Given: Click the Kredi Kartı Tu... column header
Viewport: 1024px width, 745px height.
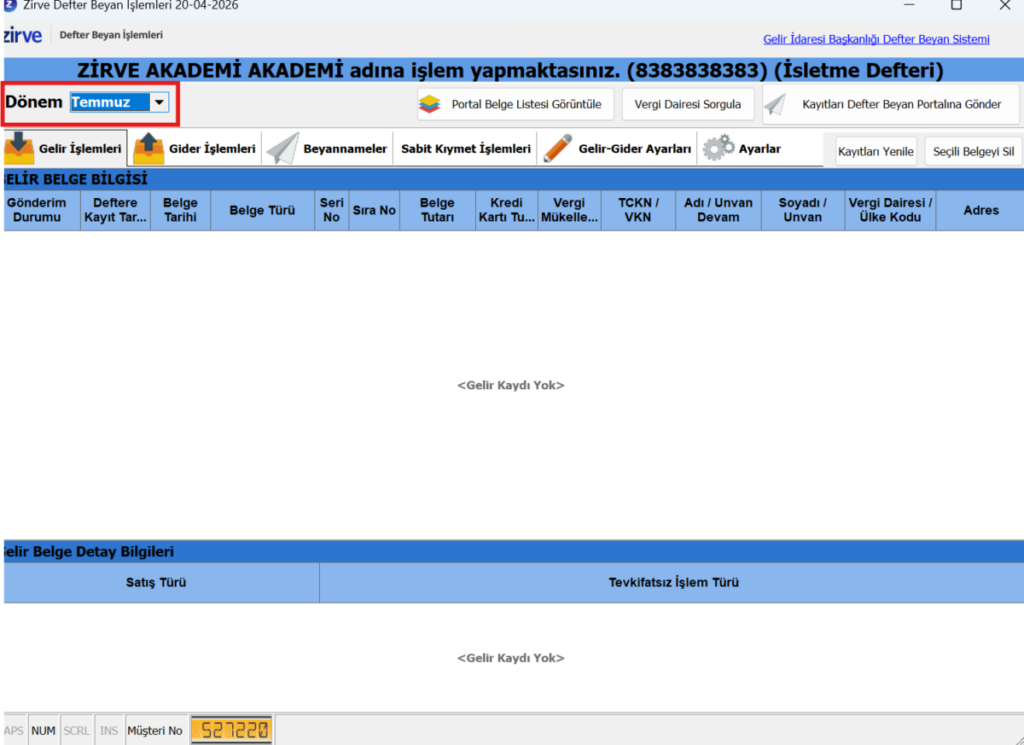Looking at the screenshot, I should click(507, 210).
